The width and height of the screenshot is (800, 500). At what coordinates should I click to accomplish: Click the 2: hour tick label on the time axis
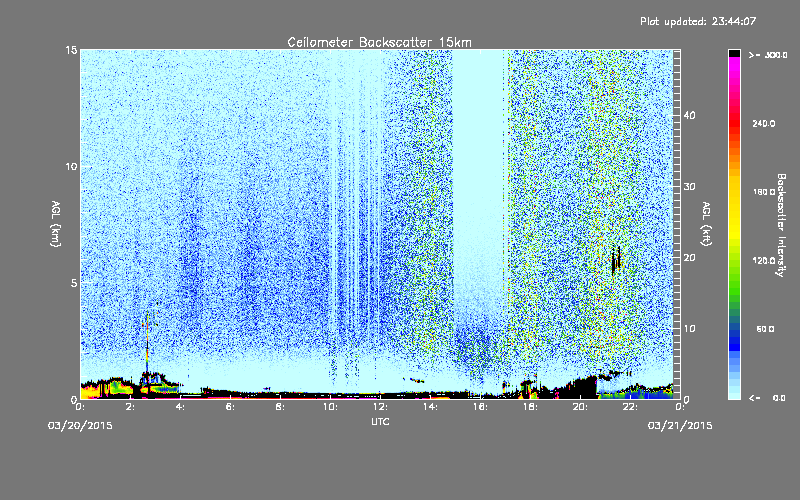(131, 407)
